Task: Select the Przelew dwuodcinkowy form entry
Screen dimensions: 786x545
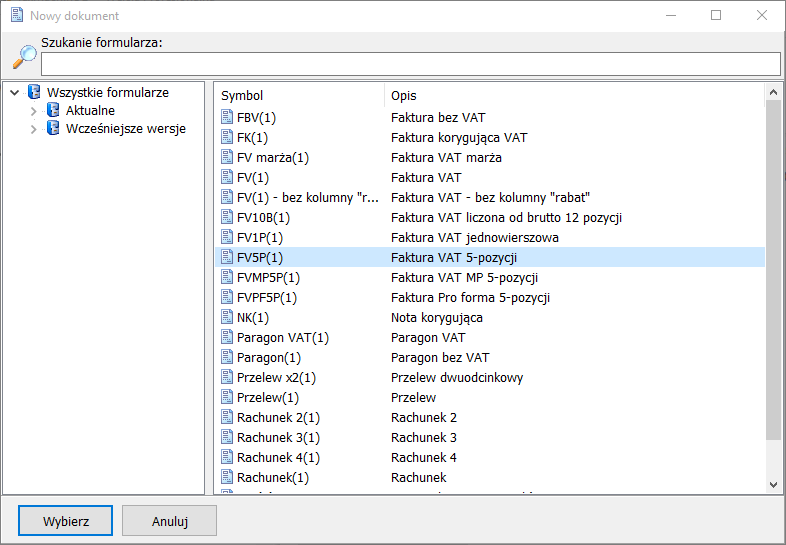Action: pyautogui.click(x=457, y=378)
